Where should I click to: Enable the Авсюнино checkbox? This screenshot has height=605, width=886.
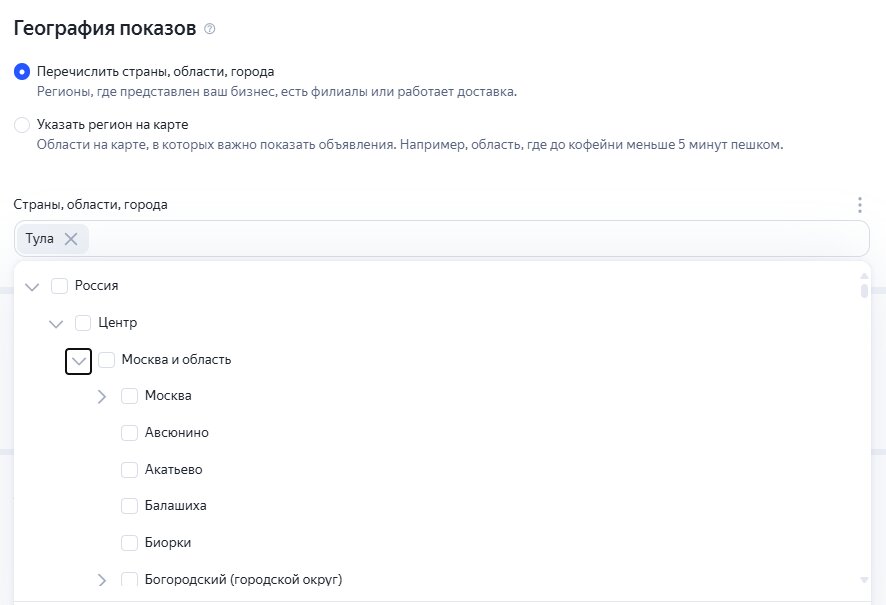(x=129, y=433)
